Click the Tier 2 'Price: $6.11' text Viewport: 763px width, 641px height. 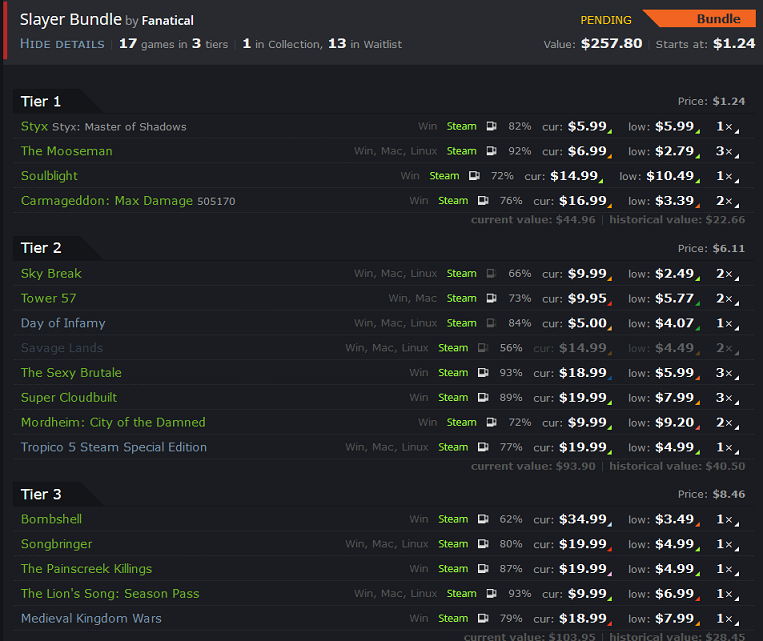coord(711,248)
